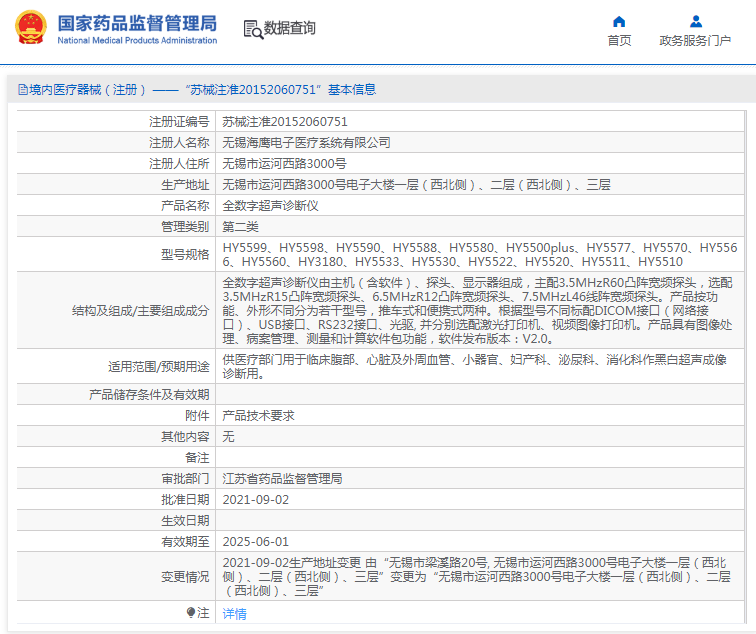Click 第二类 management category value

click(241, 227)
